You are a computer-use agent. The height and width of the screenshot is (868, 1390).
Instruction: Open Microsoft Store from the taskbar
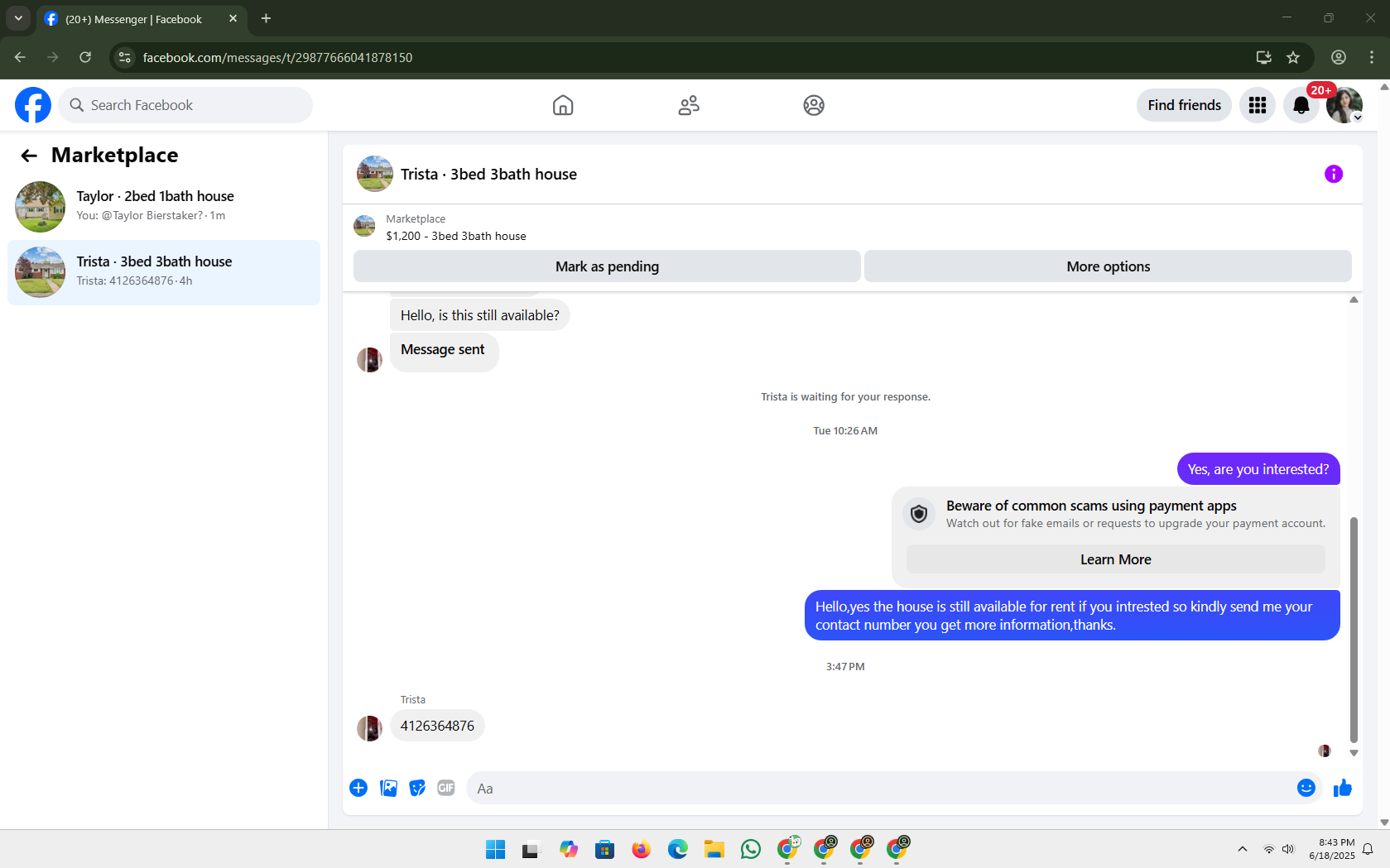click(x=605, y=849)
